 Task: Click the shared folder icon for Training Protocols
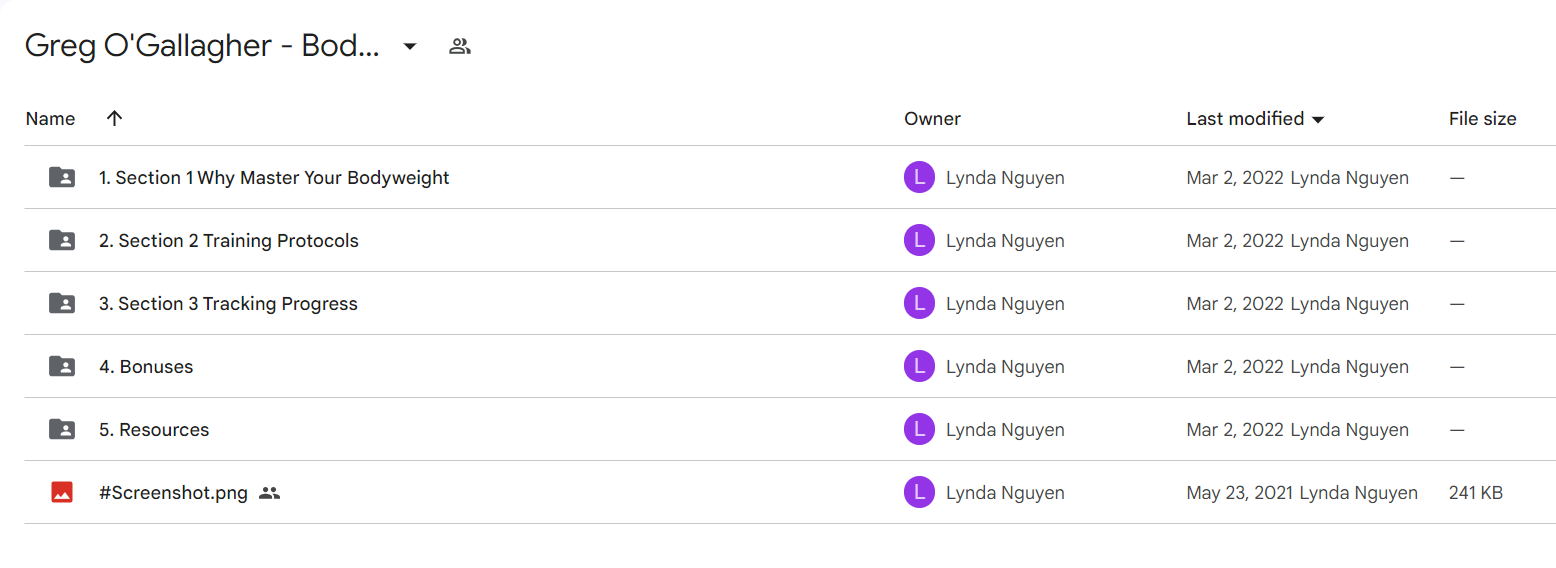(62, 240)
